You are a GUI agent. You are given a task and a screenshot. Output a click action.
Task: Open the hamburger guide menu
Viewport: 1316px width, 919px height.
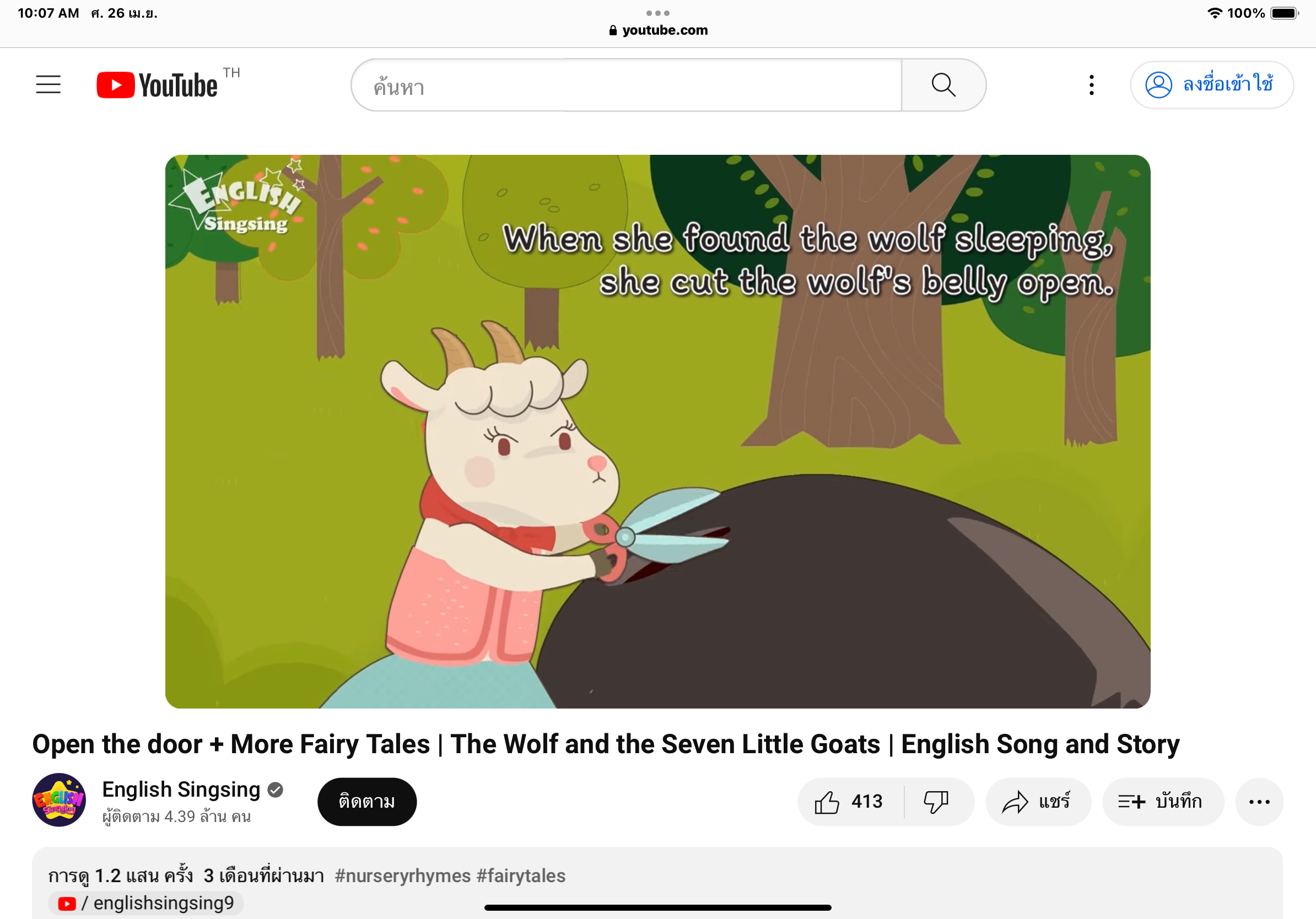point(48,85)
